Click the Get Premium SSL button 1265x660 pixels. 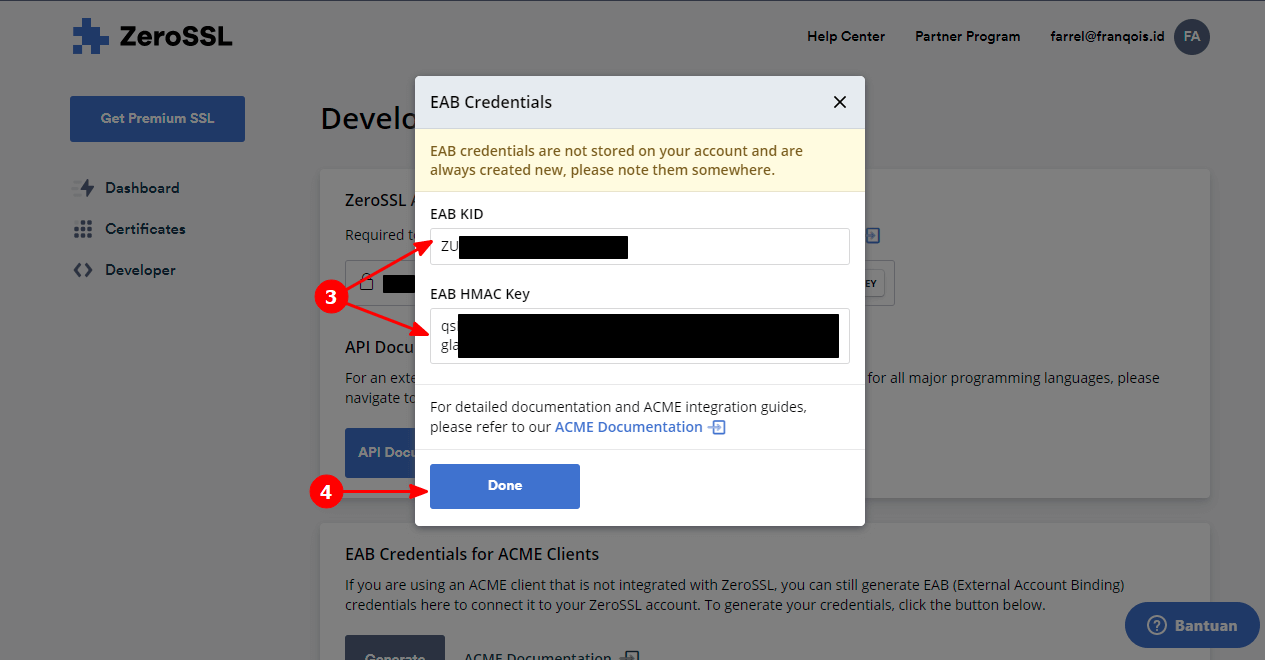pos(157,119)
